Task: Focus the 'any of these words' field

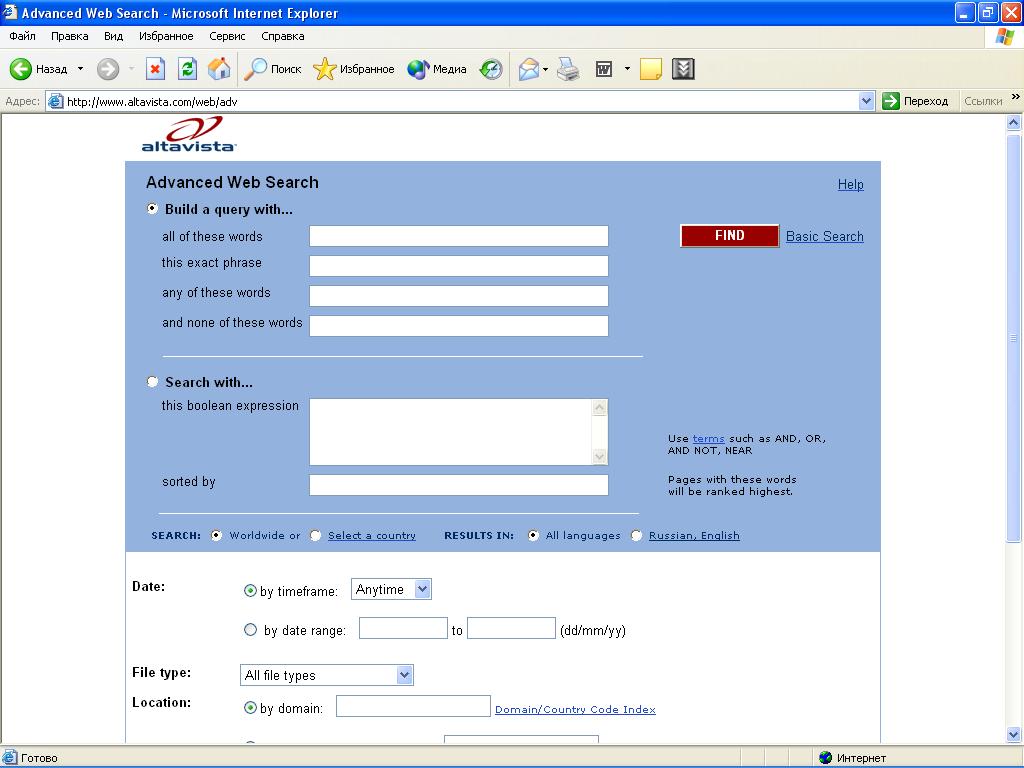Action: click(458, 296)
